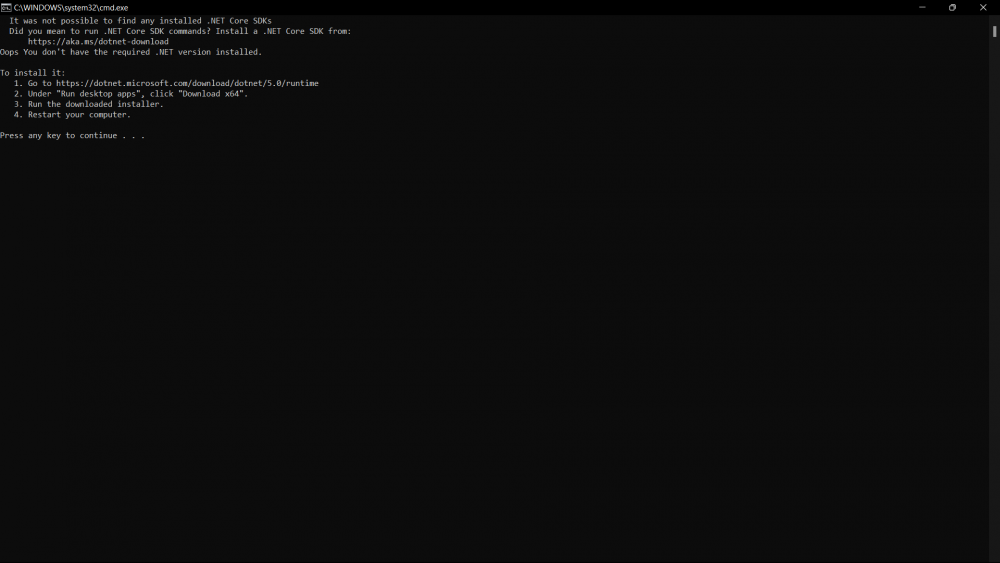Click the "It was not possible" error line

click(x=140, y=21)
